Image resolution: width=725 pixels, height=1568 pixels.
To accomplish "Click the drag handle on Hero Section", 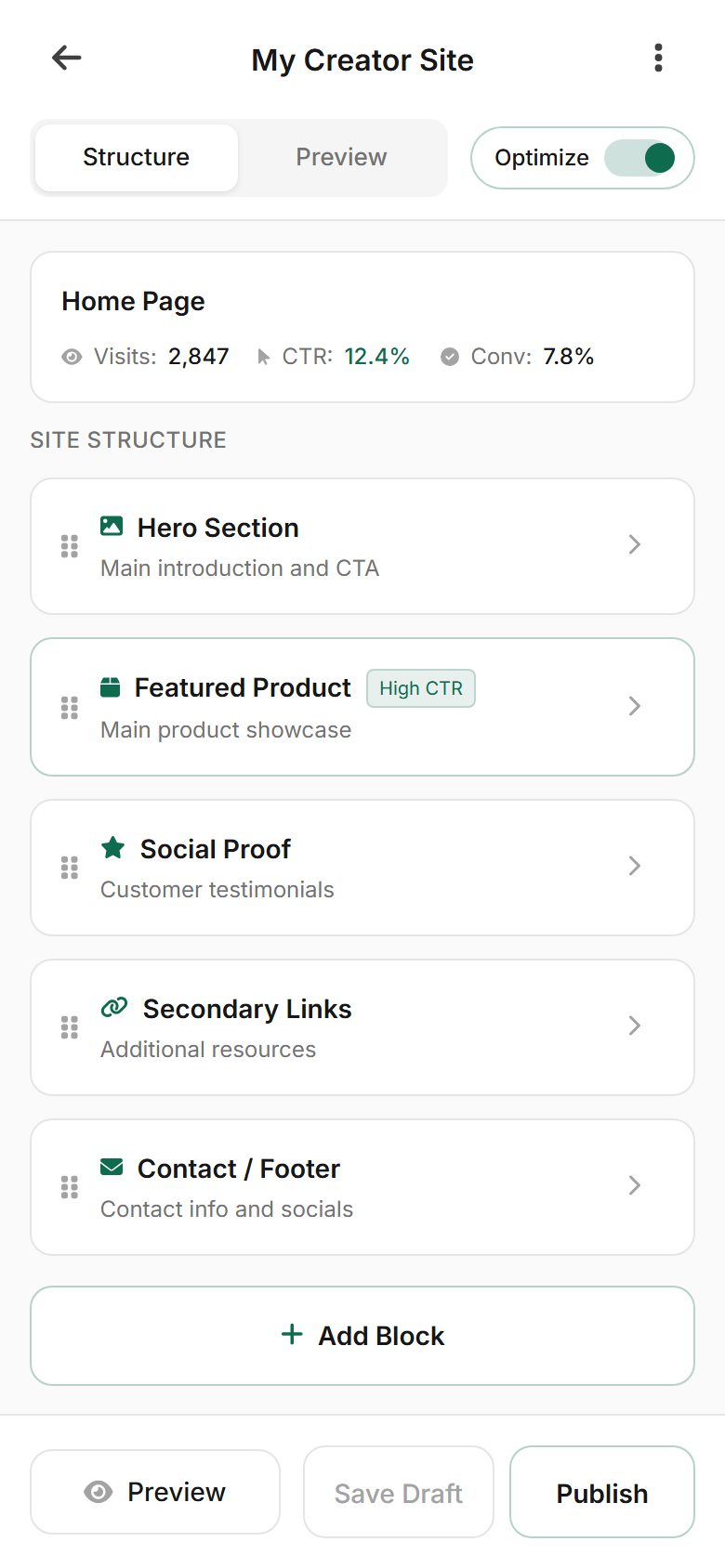I will point(68,546).
